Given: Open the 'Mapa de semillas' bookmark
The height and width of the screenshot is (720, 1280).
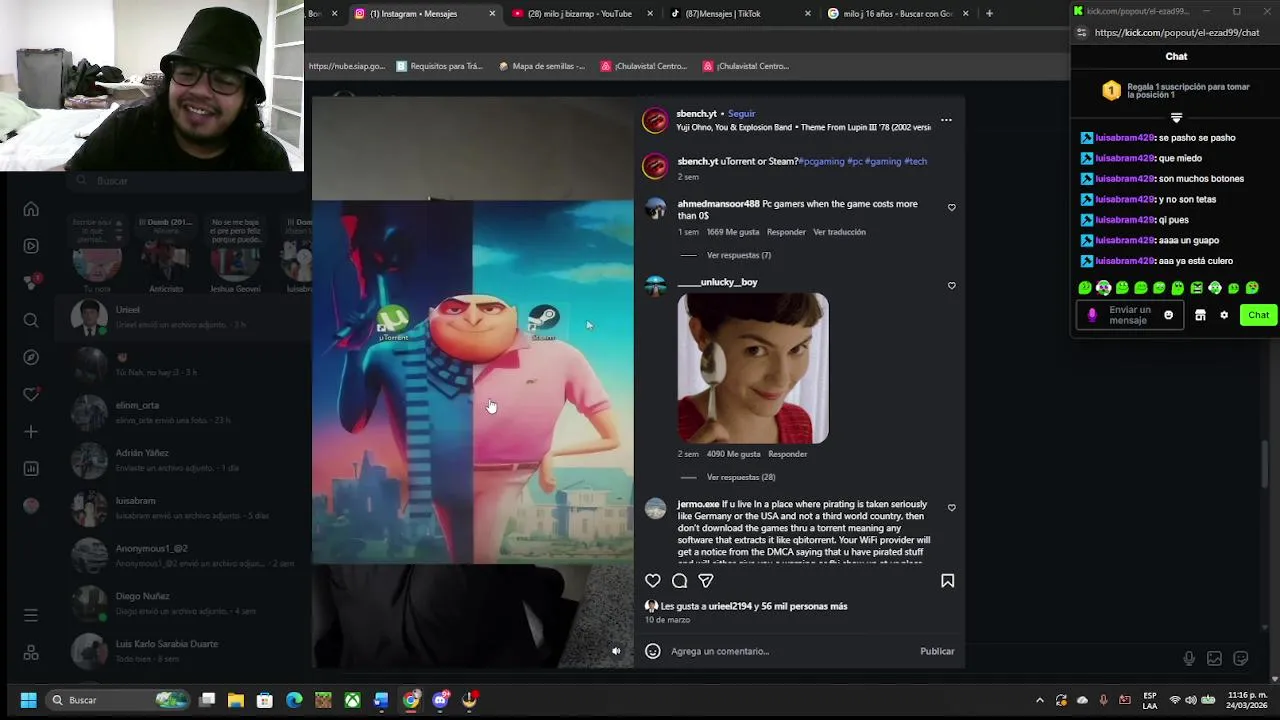Looking at the screenshot, I should pos(541,66).
